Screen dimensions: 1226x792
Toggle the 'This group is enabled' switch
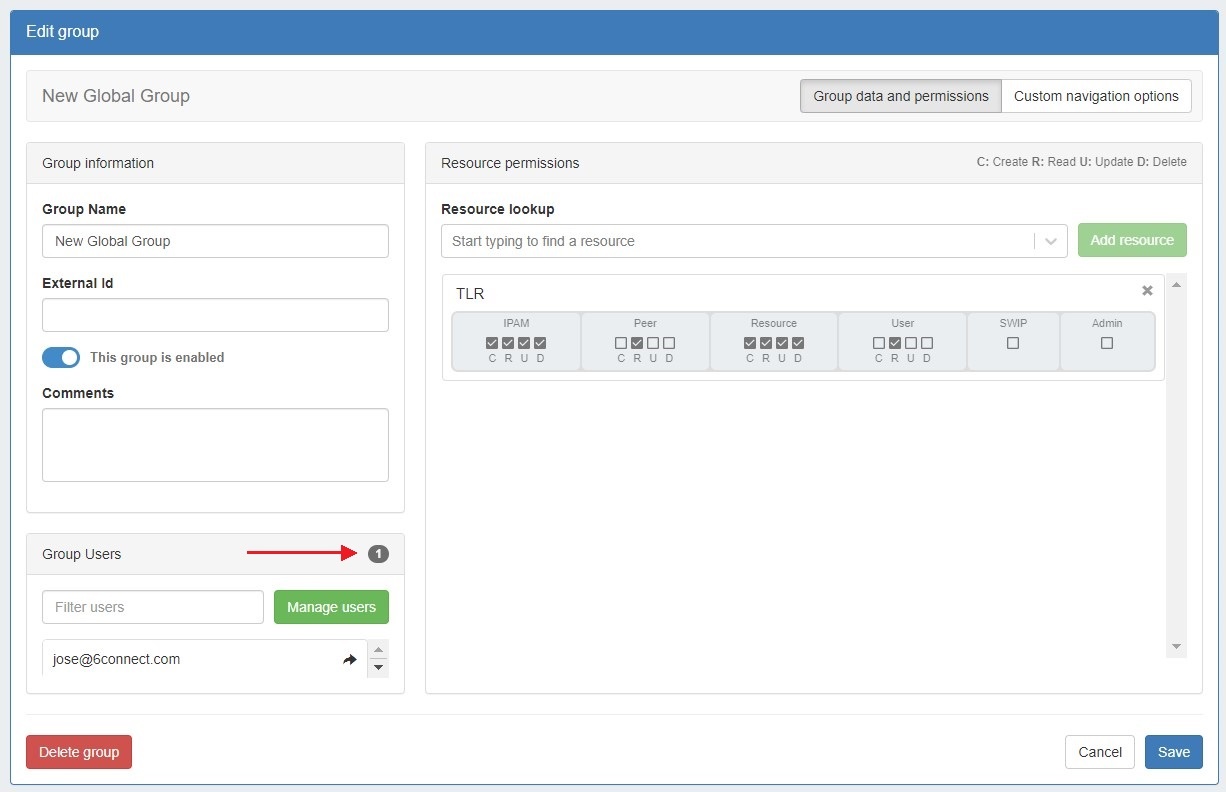61,357
